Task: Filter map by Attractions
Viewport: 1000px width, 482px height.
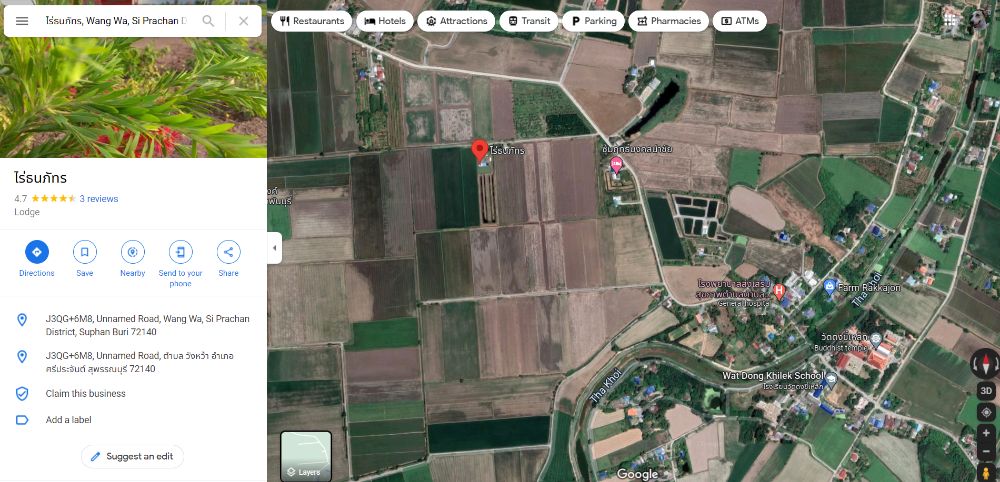Action: click(456, 21)
